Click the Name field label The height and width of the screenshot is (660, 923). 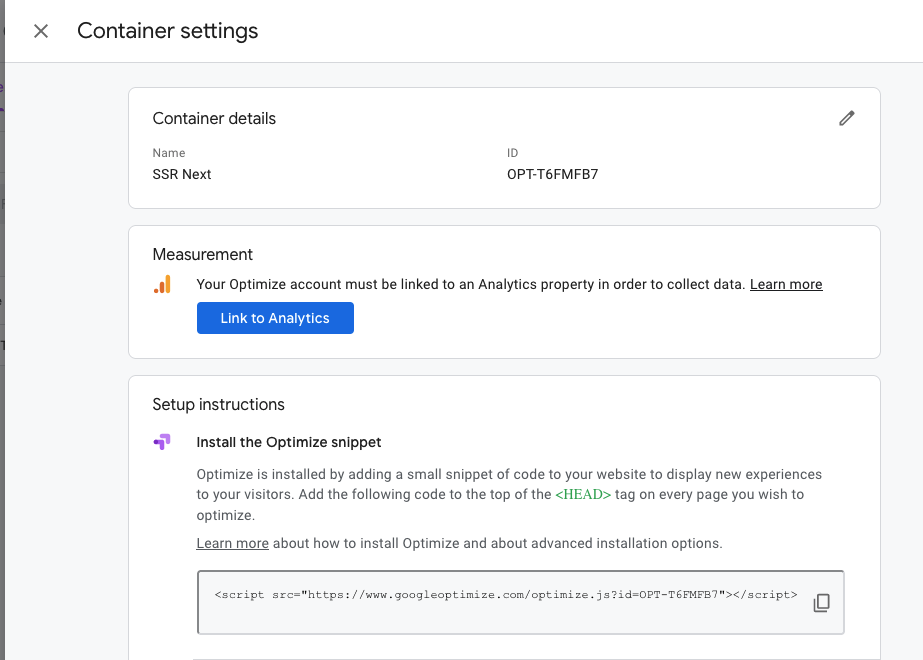pos(169,152)
